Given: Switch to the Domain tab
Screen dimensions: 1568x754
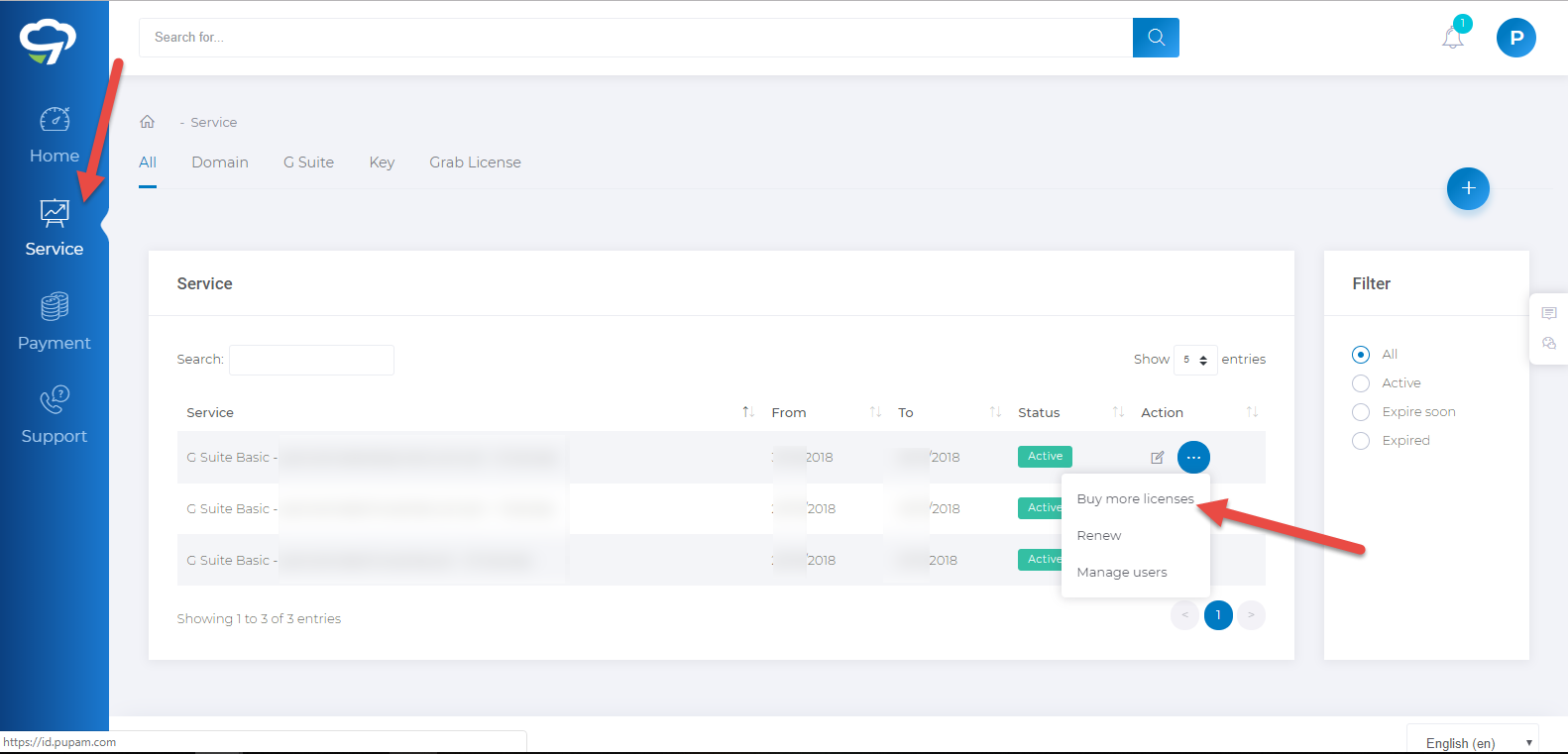Looking at the screenshot, I should coord(220,162).
